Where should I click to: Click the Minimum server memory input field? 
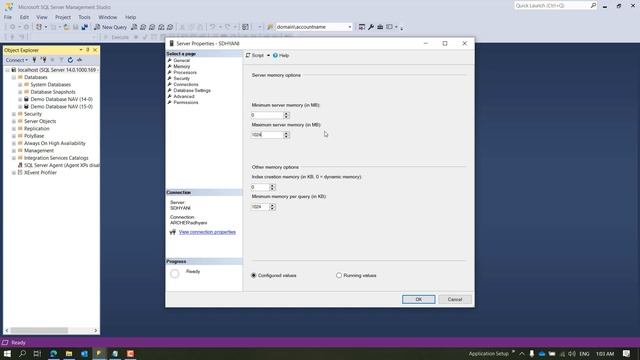267,115
